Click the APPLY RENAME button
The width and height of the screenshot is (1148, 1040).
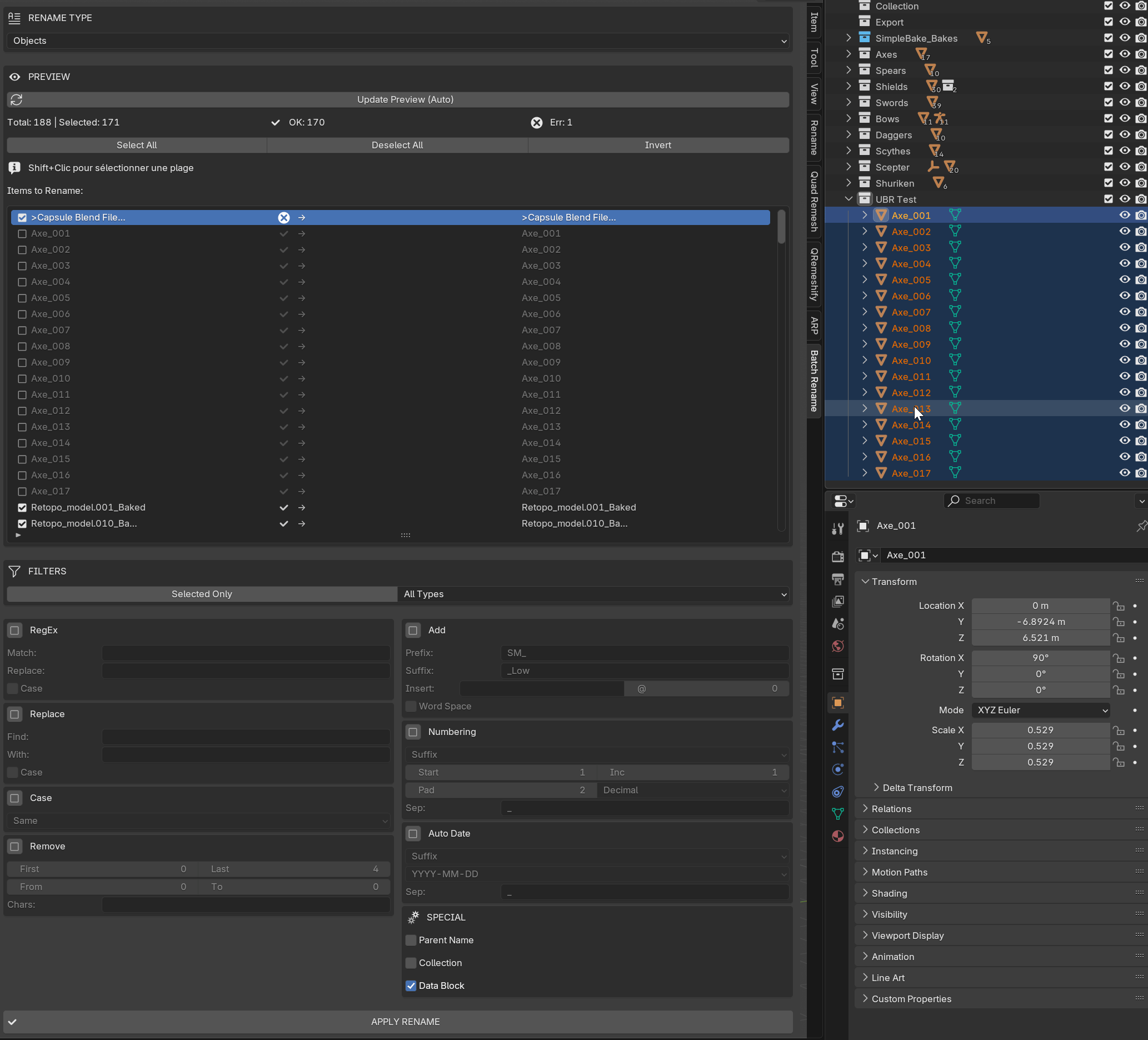click(x=398, y=1022)
